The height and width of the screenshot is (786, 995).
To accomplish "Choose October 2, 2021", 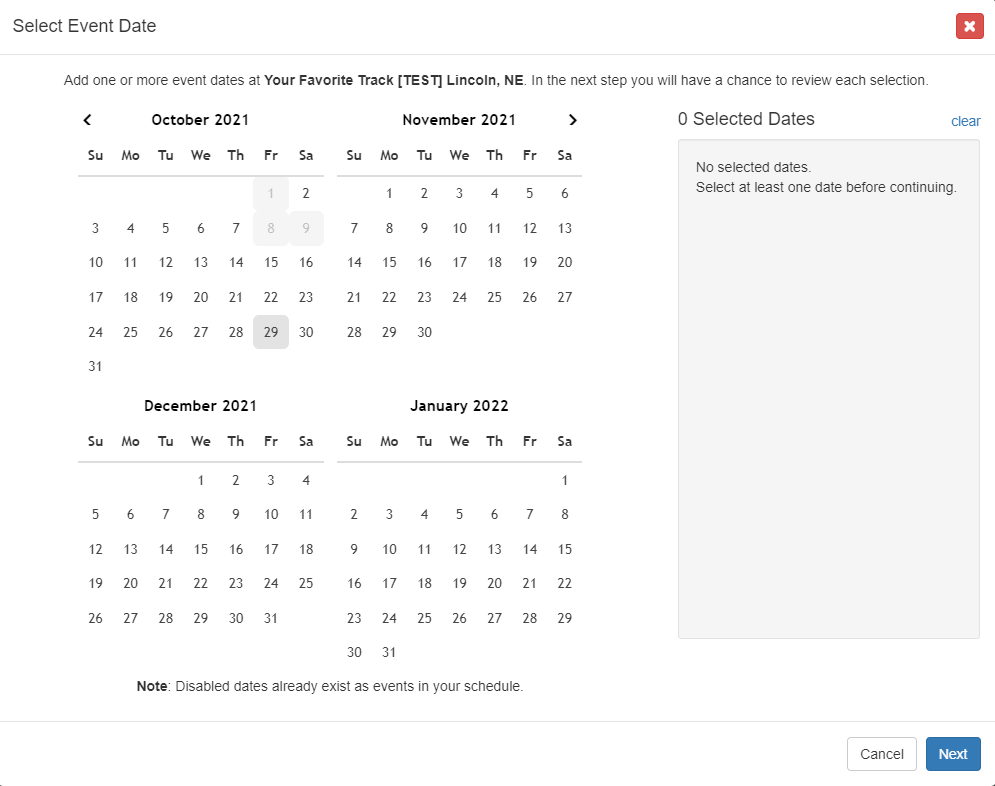I will (306, 193).
